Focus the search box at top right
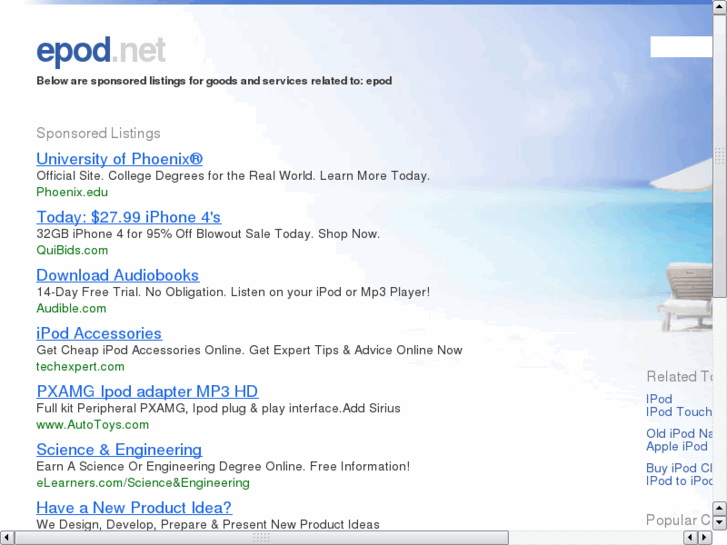 click(681, 47)
